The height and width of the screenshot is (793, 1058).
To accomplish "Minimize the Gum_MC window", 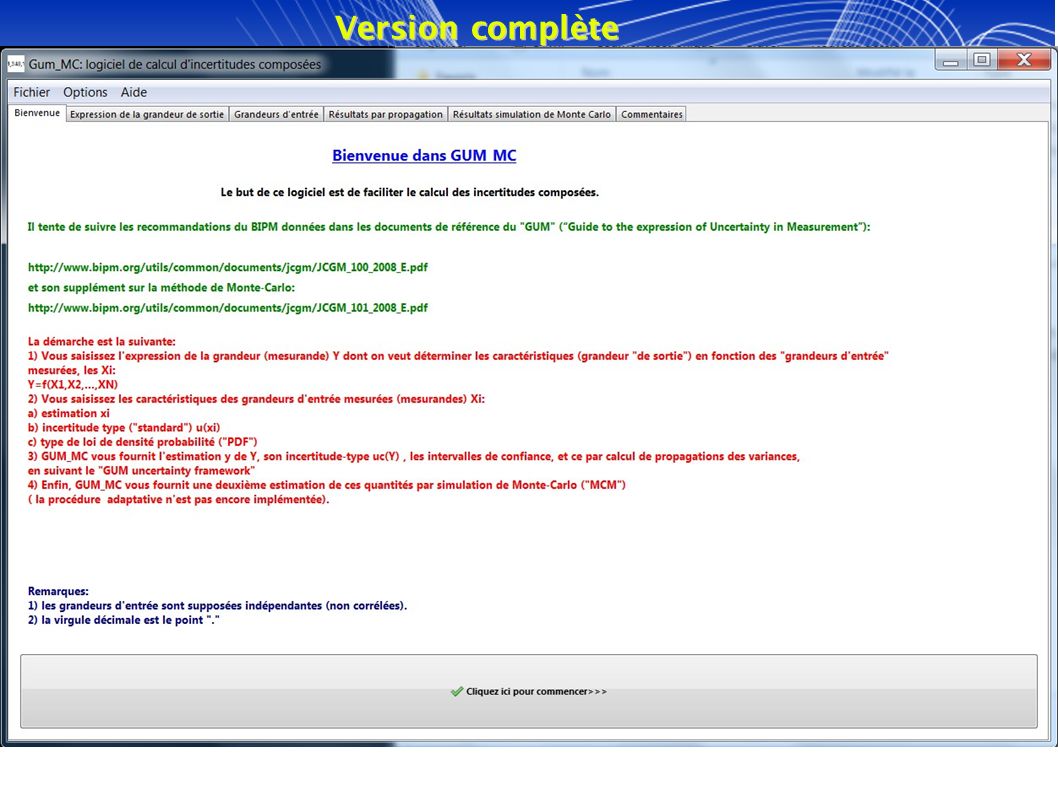I will point(951,60).
